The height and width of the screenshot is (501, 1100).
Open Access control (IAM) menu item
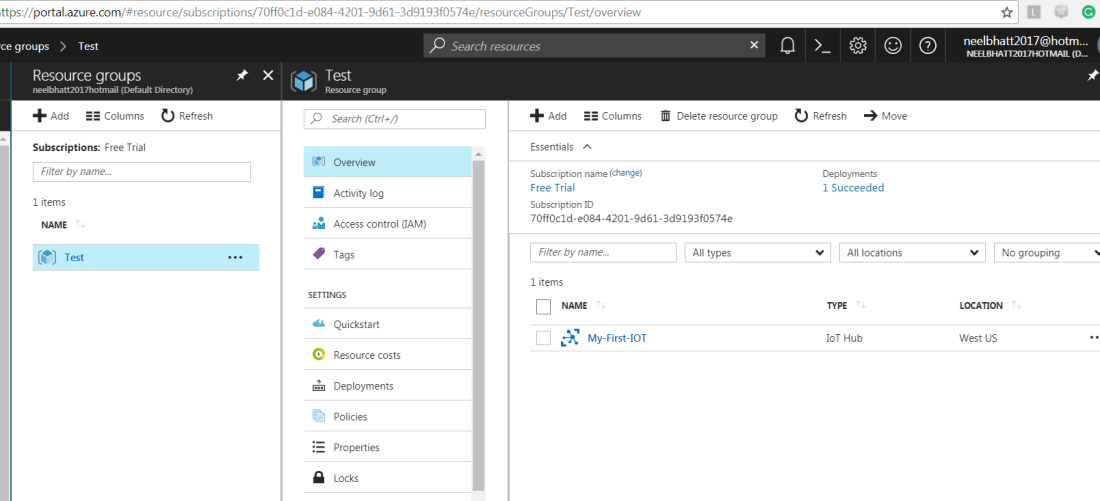point(379,224)
